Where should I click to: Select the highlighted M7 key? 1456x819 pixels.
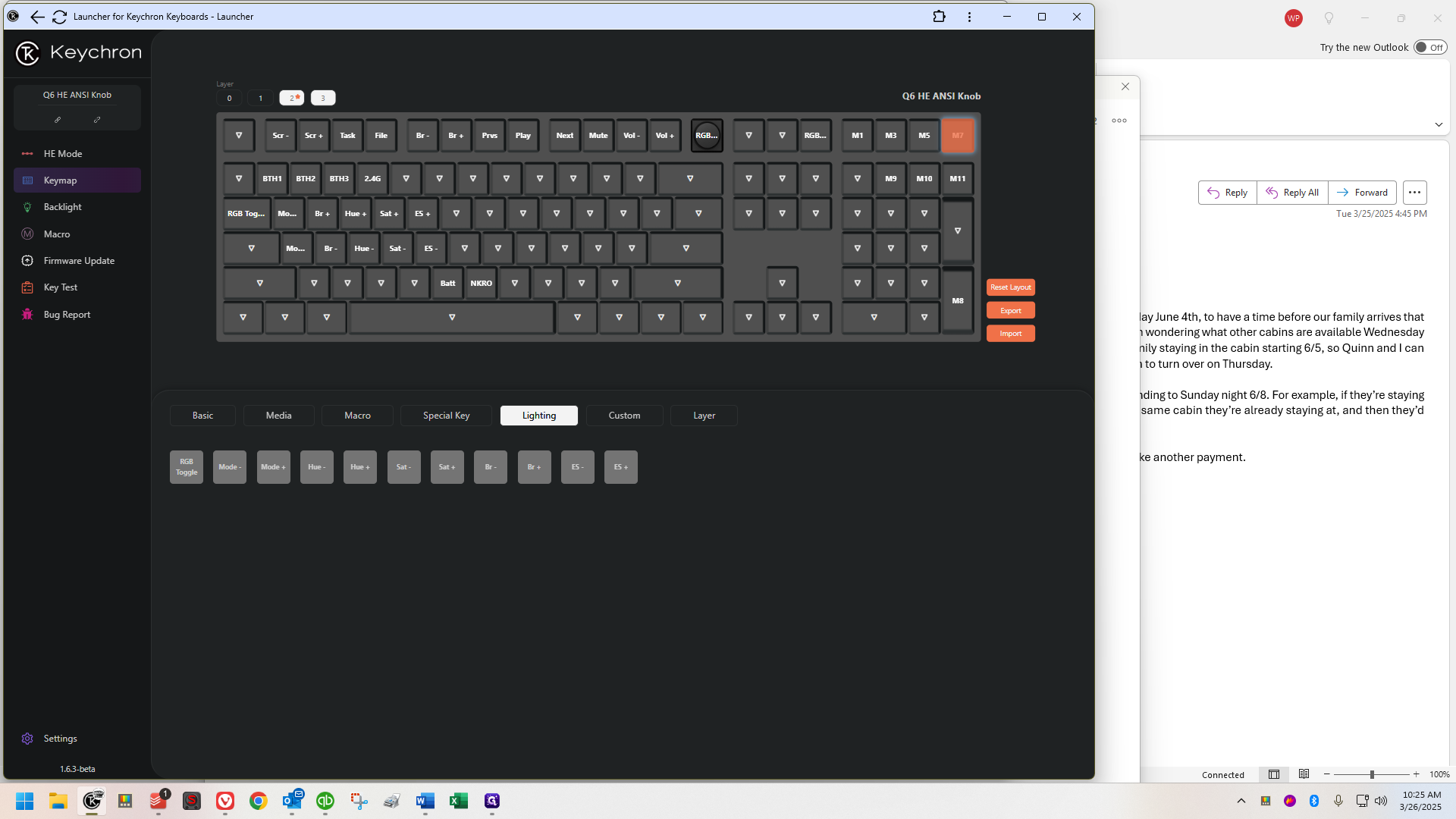(958, 136)
